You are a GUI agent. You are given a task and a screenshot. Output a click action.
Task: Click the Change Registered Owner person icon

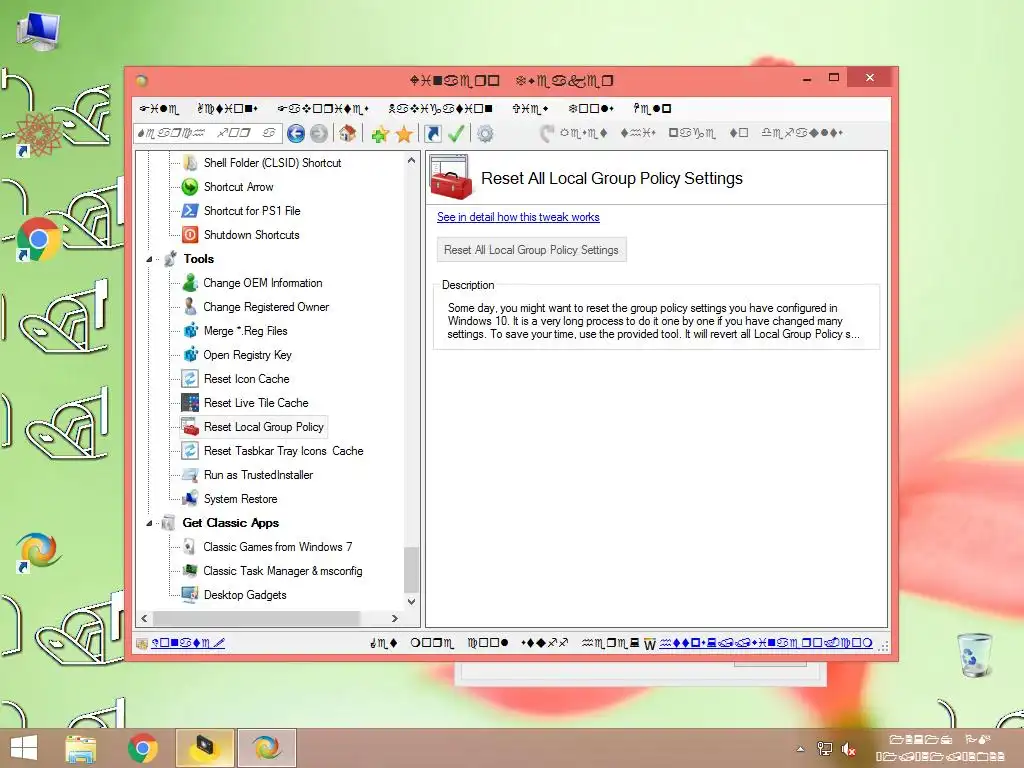pos(190,306)
